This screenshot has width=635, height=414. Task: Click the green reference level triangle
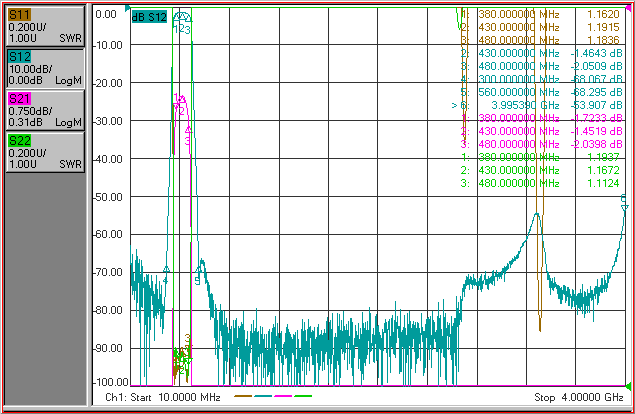pos(628,385)
